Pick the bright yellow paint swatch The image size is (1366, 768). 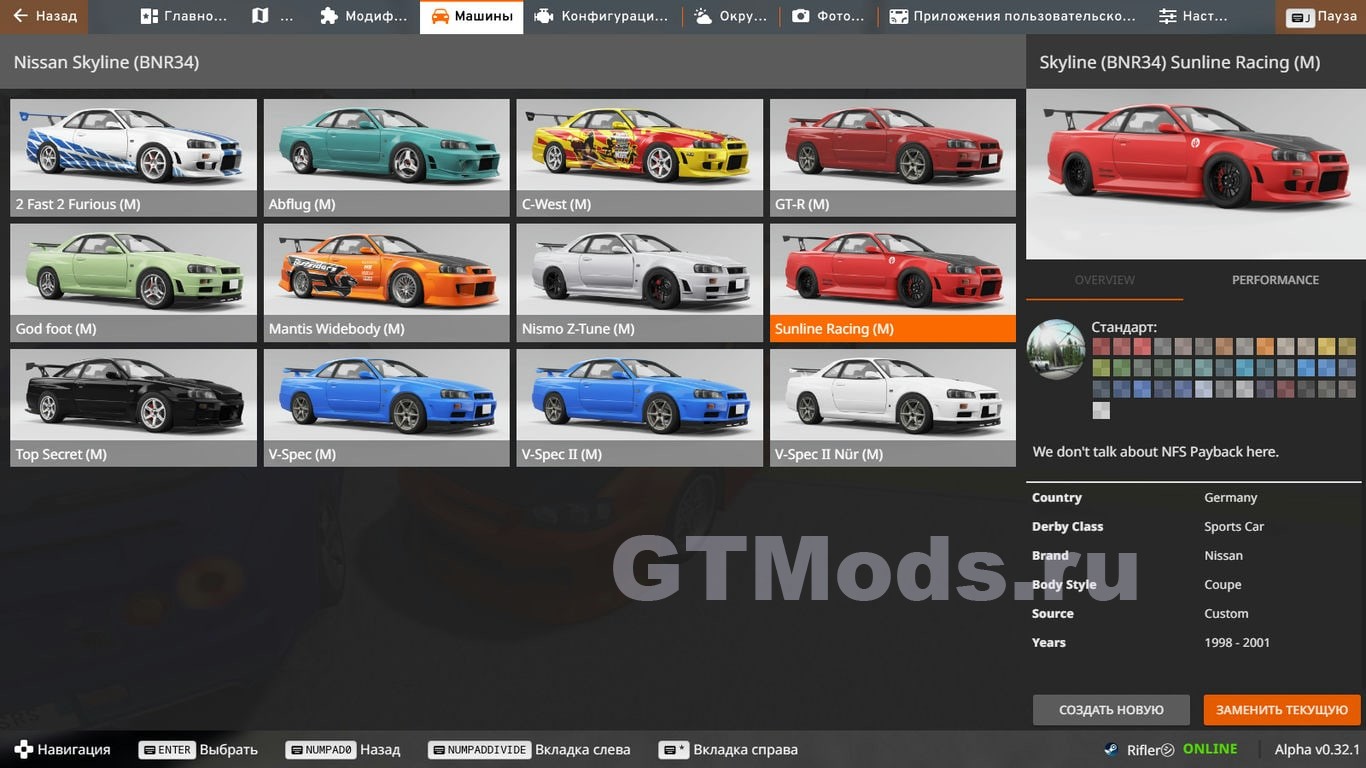click(x=1326, y=347)
